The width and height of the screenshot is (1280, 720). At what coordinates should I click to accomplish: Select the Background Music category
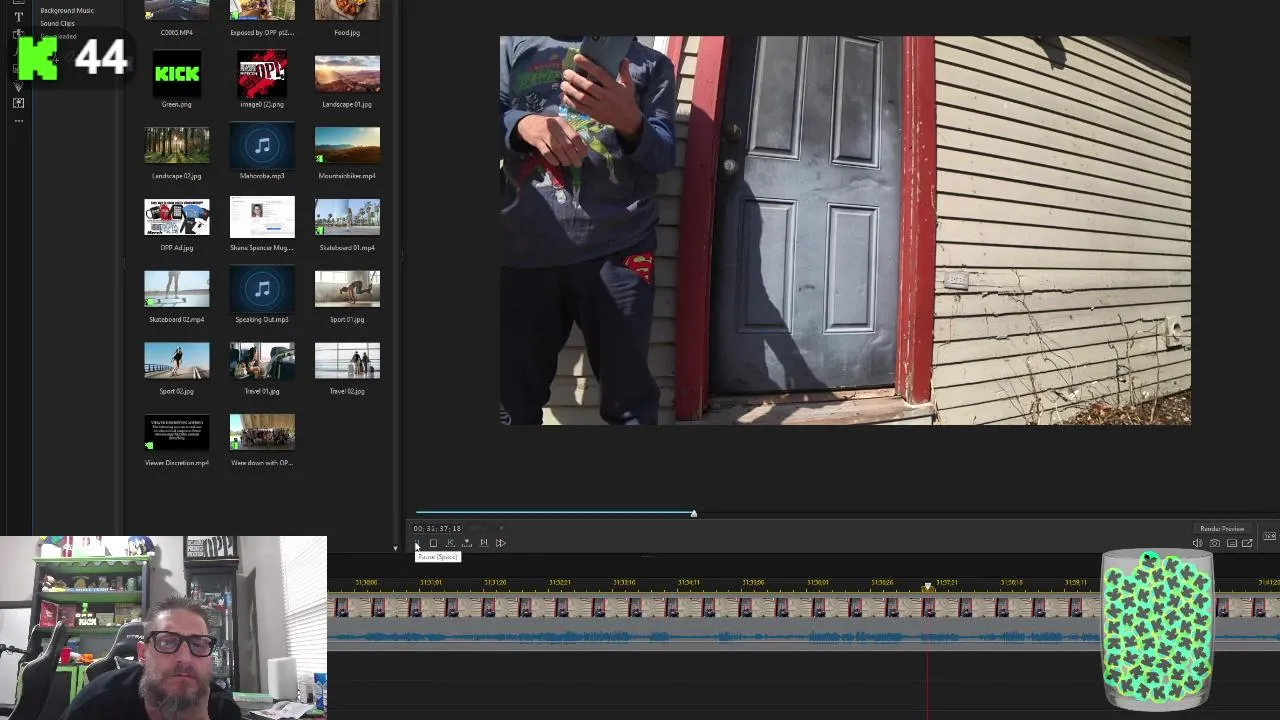[67, 10]
